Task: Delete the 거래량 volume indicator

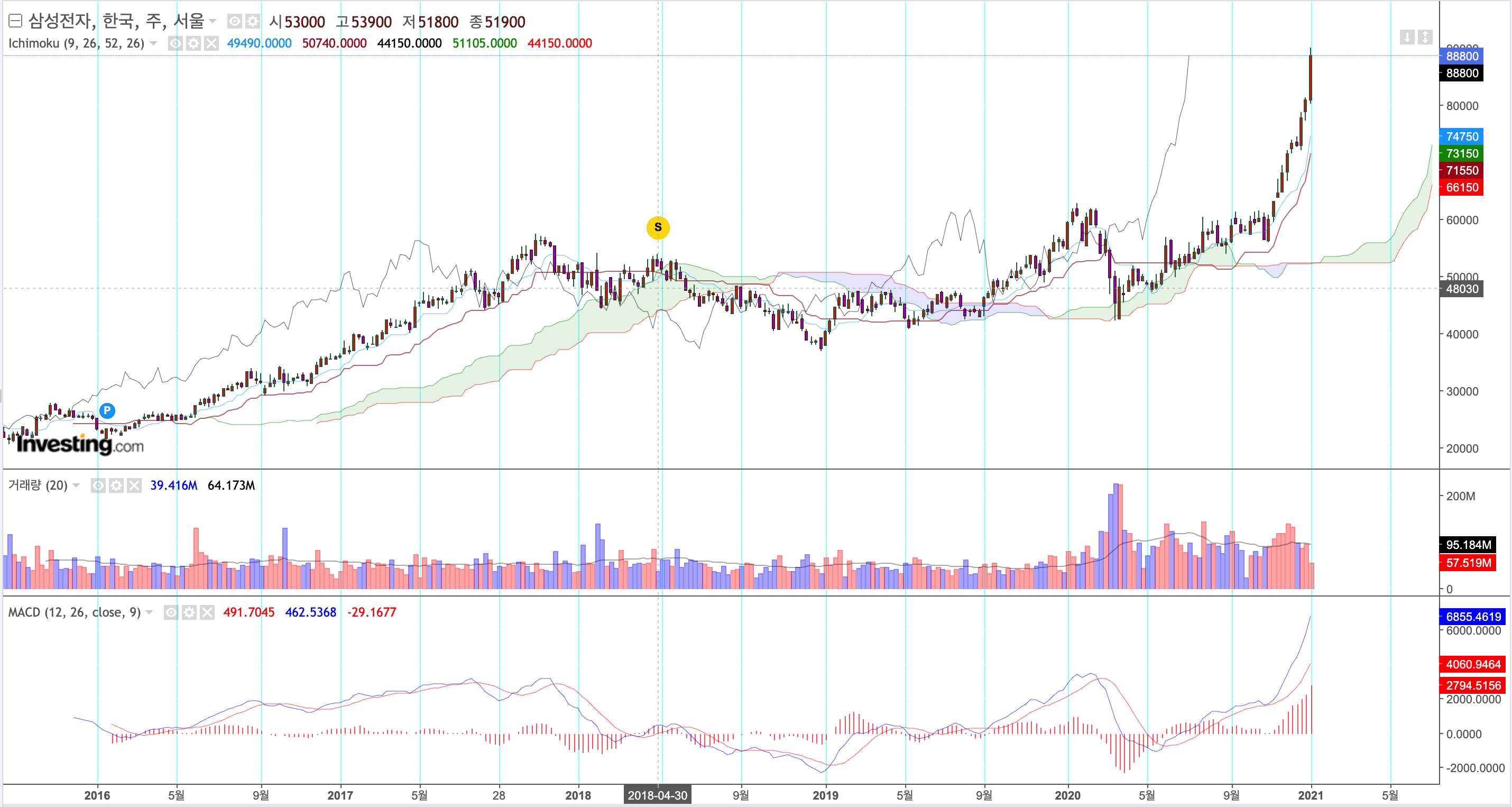Action: coord(134,485)
